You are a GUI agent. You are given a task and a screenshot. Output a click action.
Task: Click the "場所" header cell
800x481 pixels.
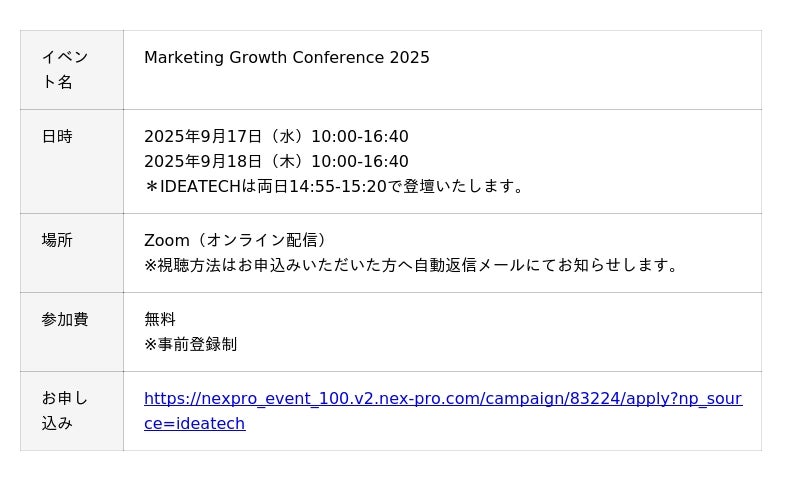point(57,241)
